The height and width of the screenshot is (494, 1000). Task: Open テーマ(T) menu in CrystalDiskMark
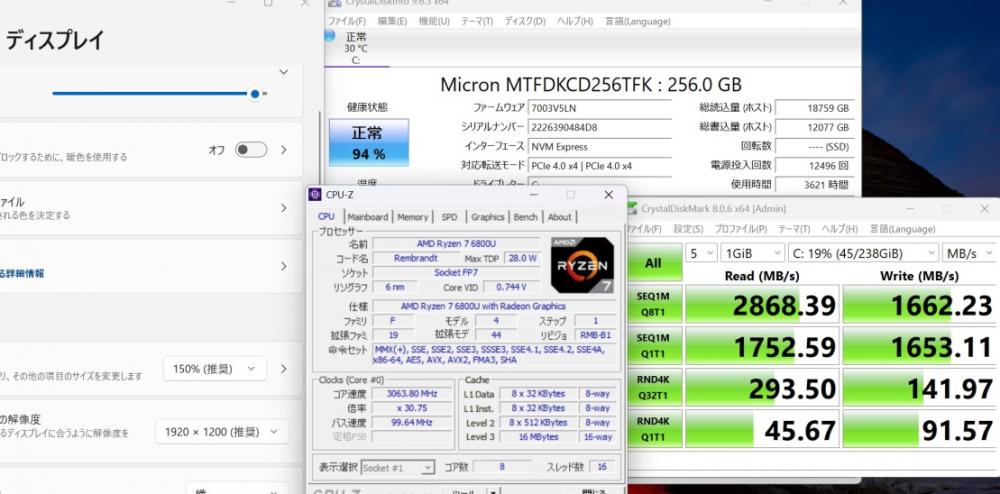click(x=794, y=229)
